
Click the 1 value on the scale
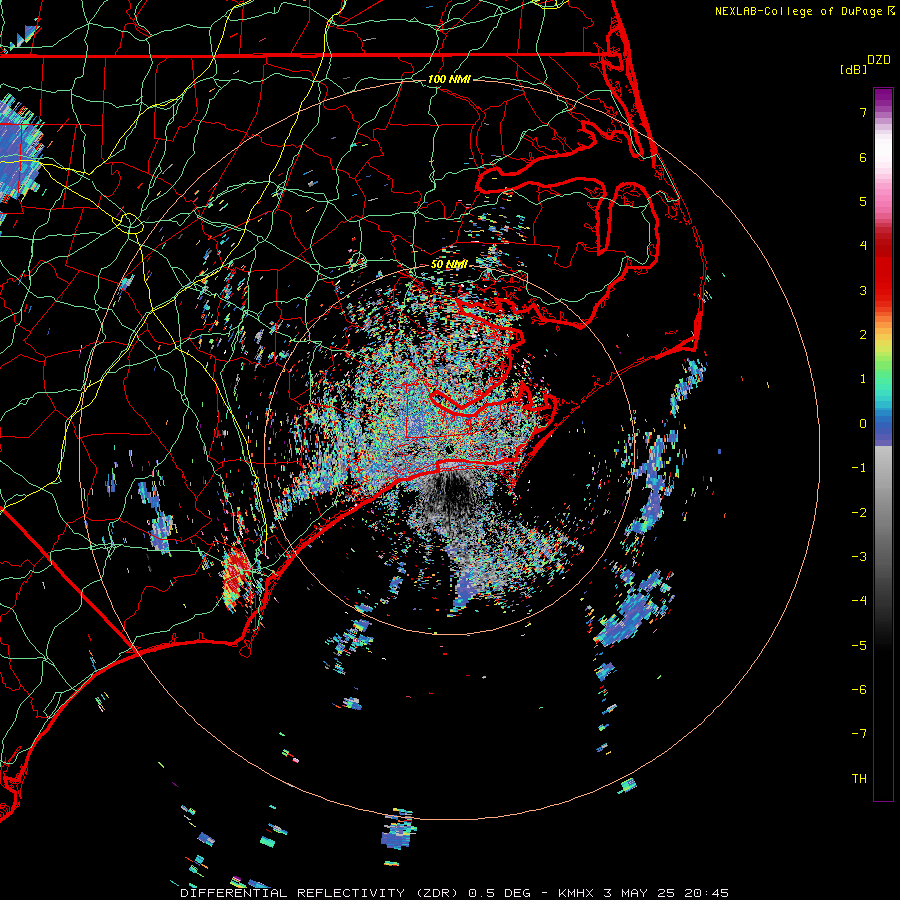[863, 379]
